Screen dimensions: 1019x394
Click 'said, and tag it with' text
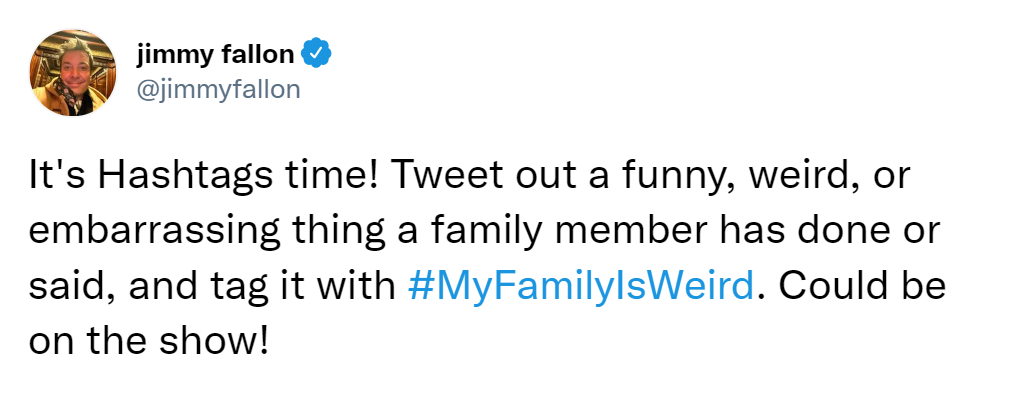point(212,287)
